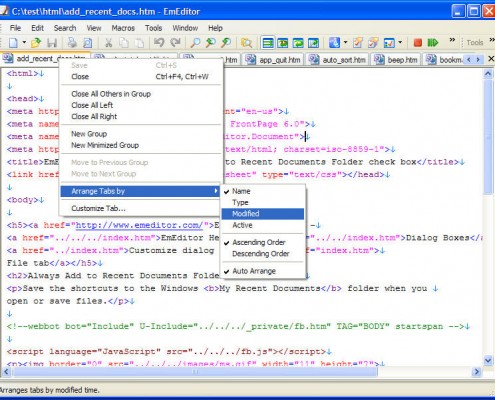Choose Close All Others in Group
Image resolution: width=495 pixels, height=400 pixels.
(x=140, y=94)
